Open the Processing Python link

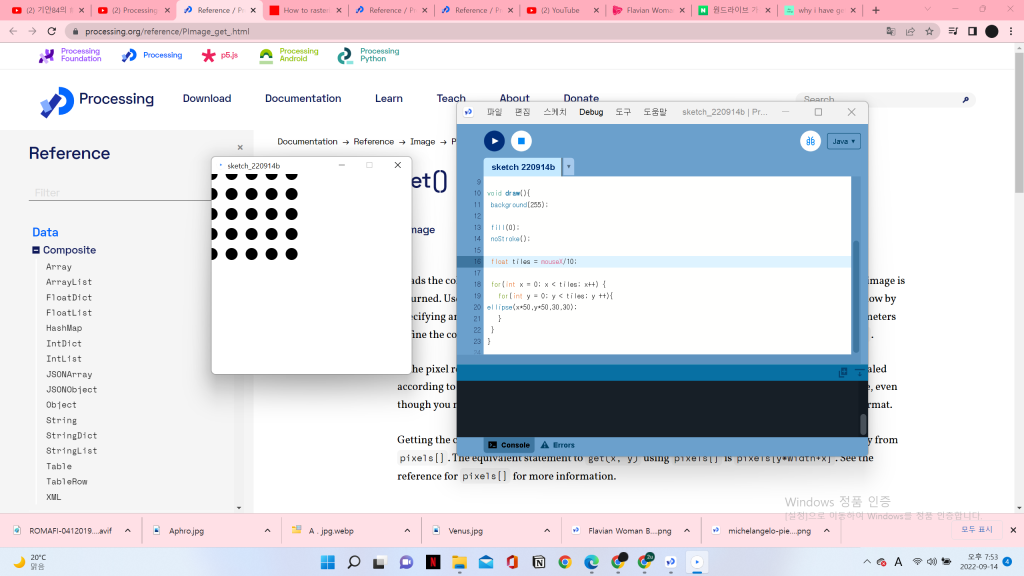(368, 55)
